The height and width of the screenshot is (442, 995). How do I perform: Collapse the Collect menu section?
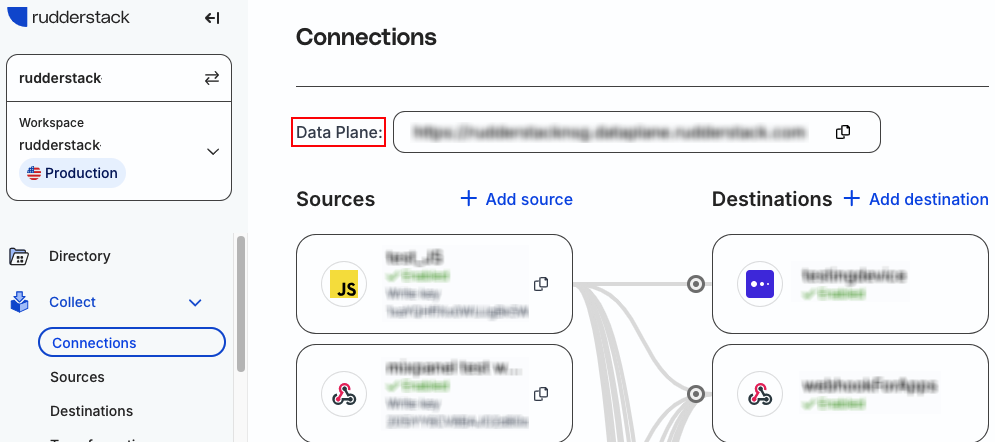[x=195, y=302]
